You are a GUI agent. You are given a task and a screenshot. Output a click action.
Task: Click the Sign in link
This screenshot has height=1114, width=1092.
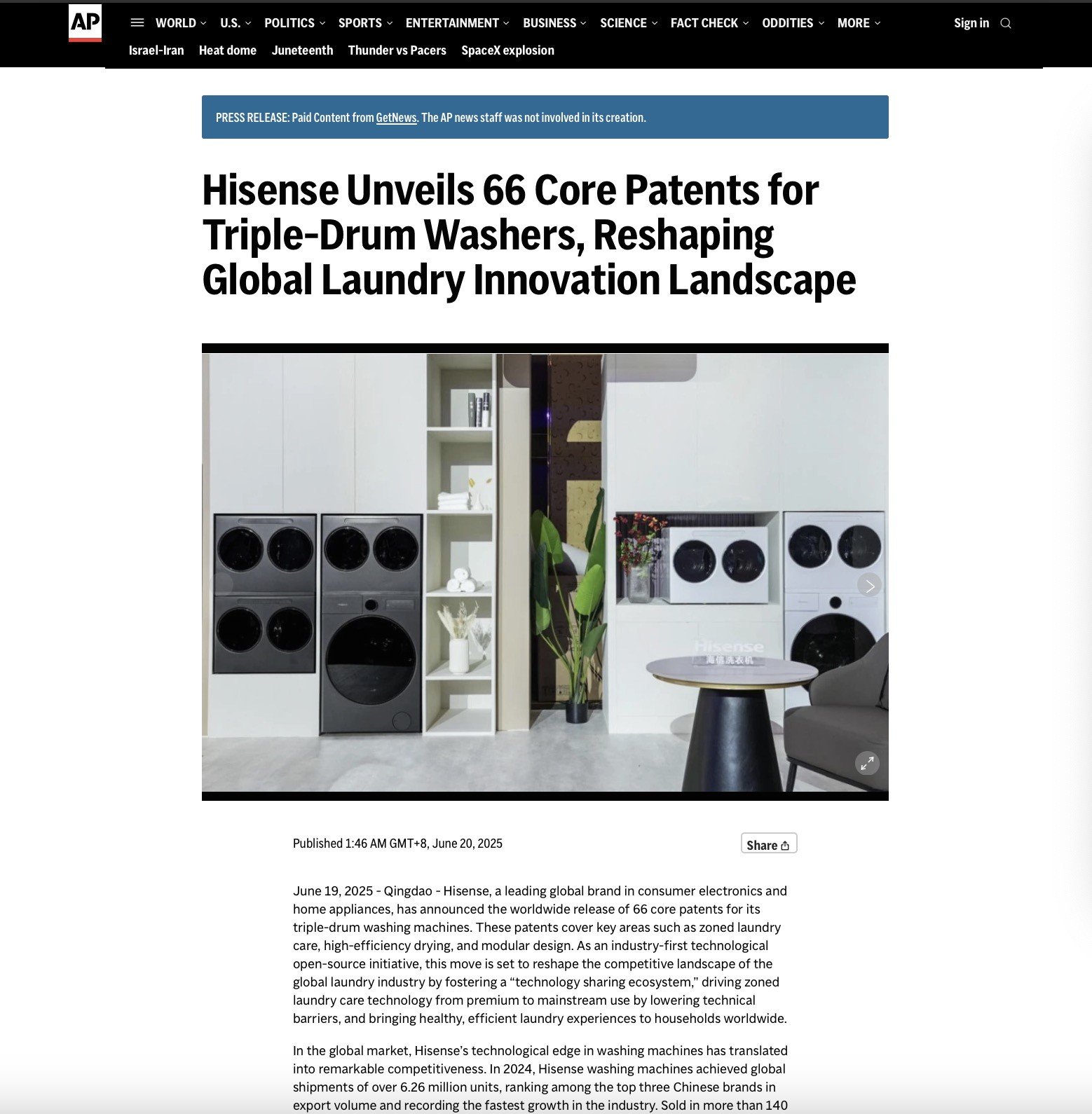(971, 23)
